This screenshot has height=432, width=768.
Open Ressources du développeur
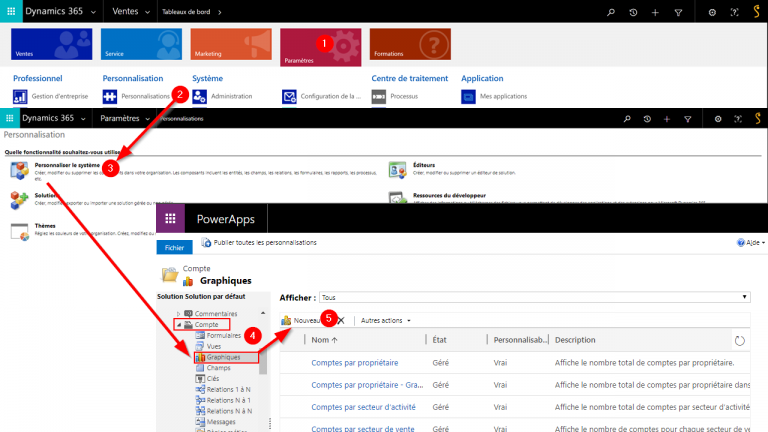pyautogui.click(x=449, y=195)
